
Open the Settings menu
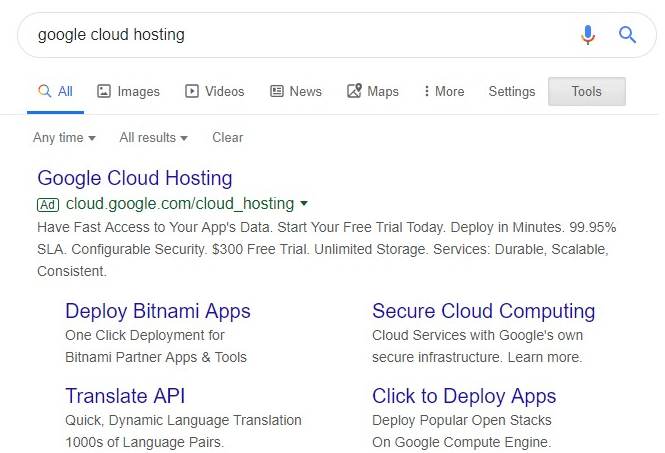(512, 91)
